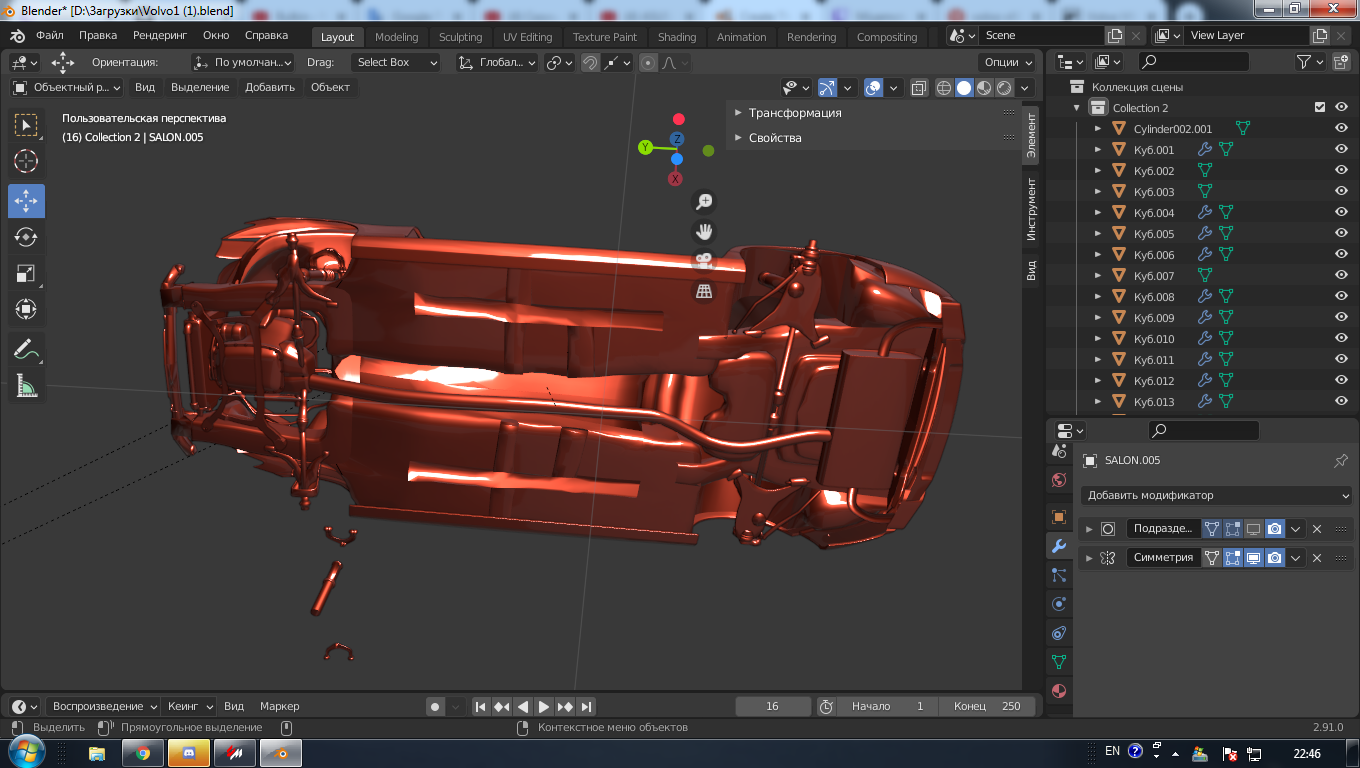Jump to the last frame

point(587,707)
